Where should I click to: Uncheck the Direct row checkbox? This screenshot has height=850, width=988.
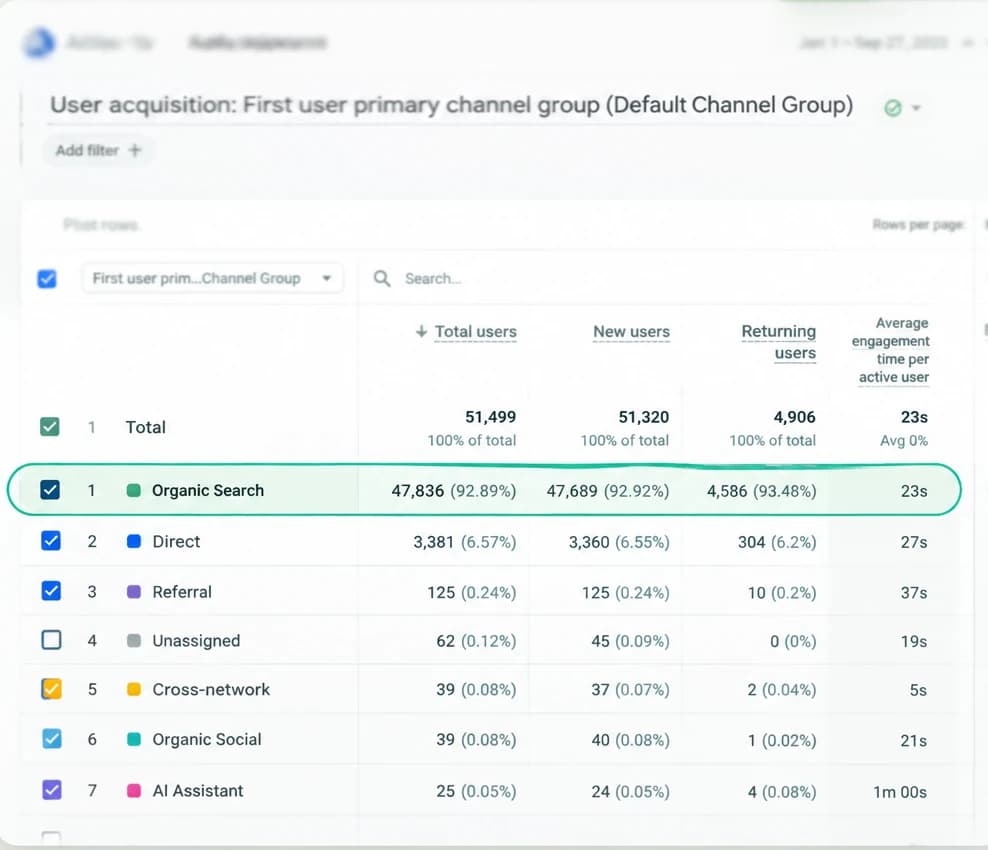[x=51, y=541]
